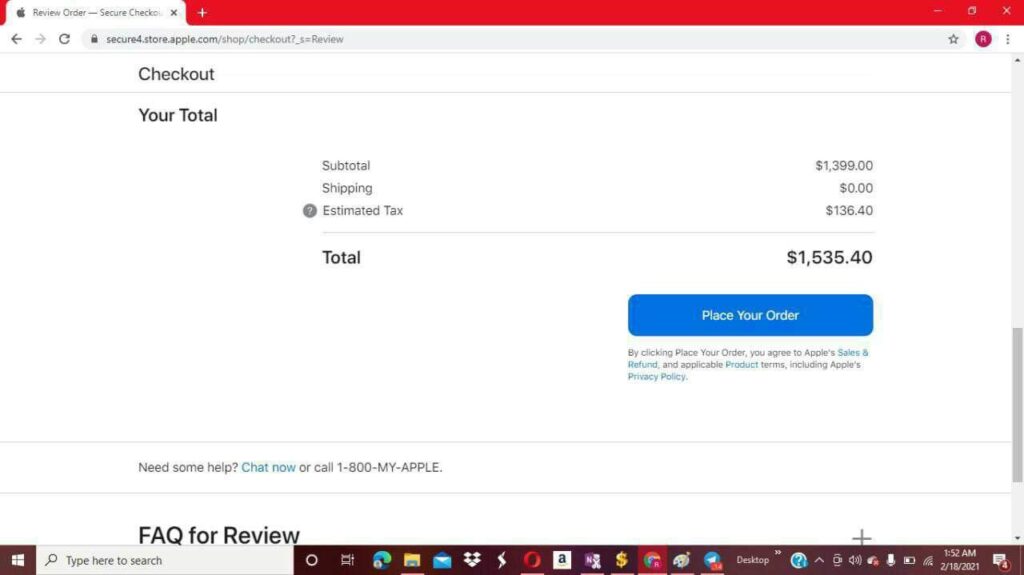Viewport: 1024px width, 575px height.
Task: Bookmark this page with star icon
Action: tap(953, 39)
